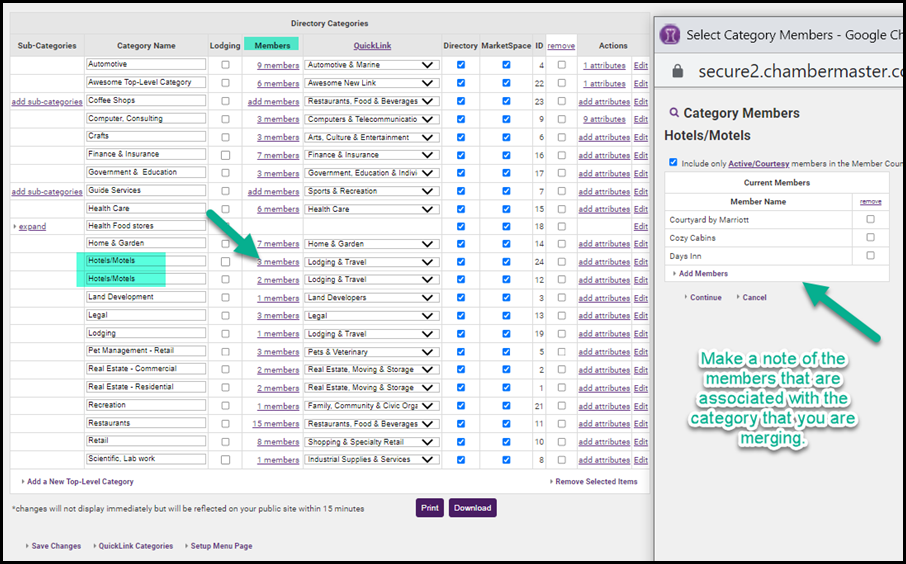Click Save Changes at the bottom

coord(55,546)
